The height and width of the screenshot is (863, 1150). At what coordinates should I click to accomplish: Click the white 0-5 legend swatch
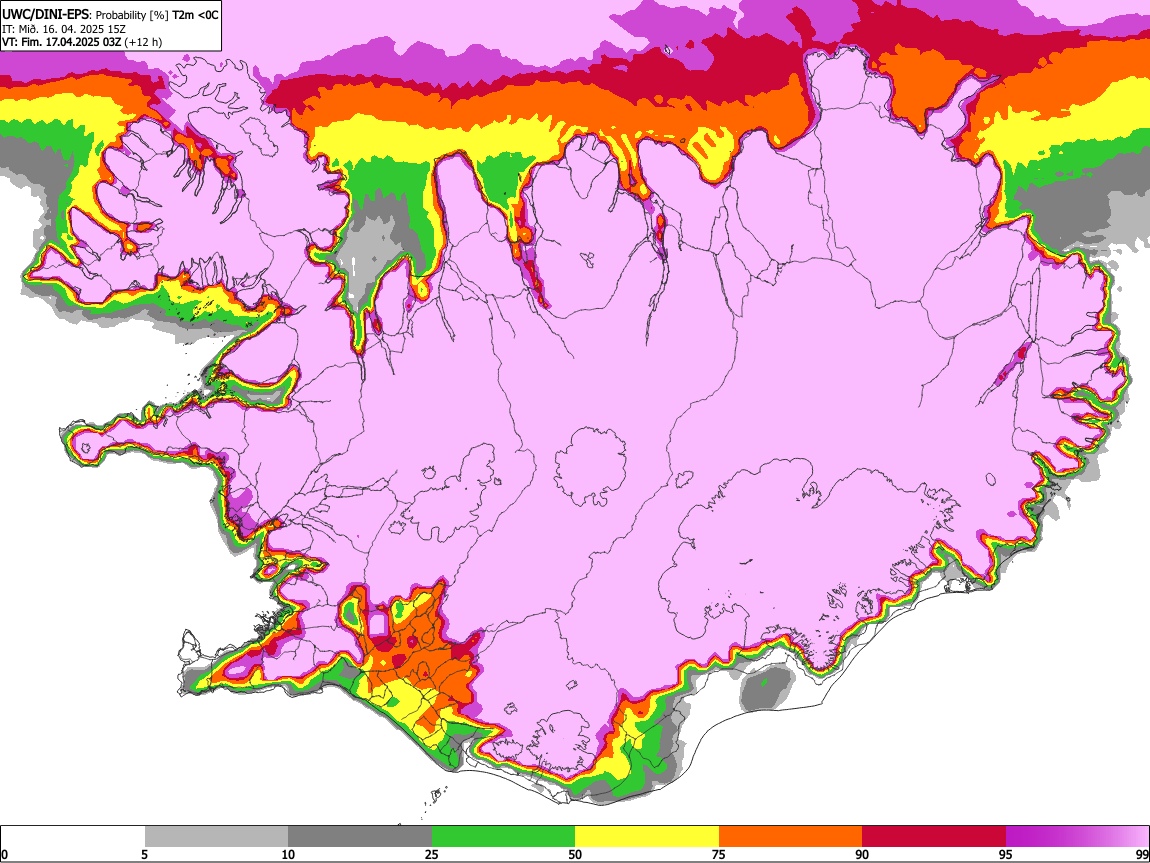[x=73, y=836]
